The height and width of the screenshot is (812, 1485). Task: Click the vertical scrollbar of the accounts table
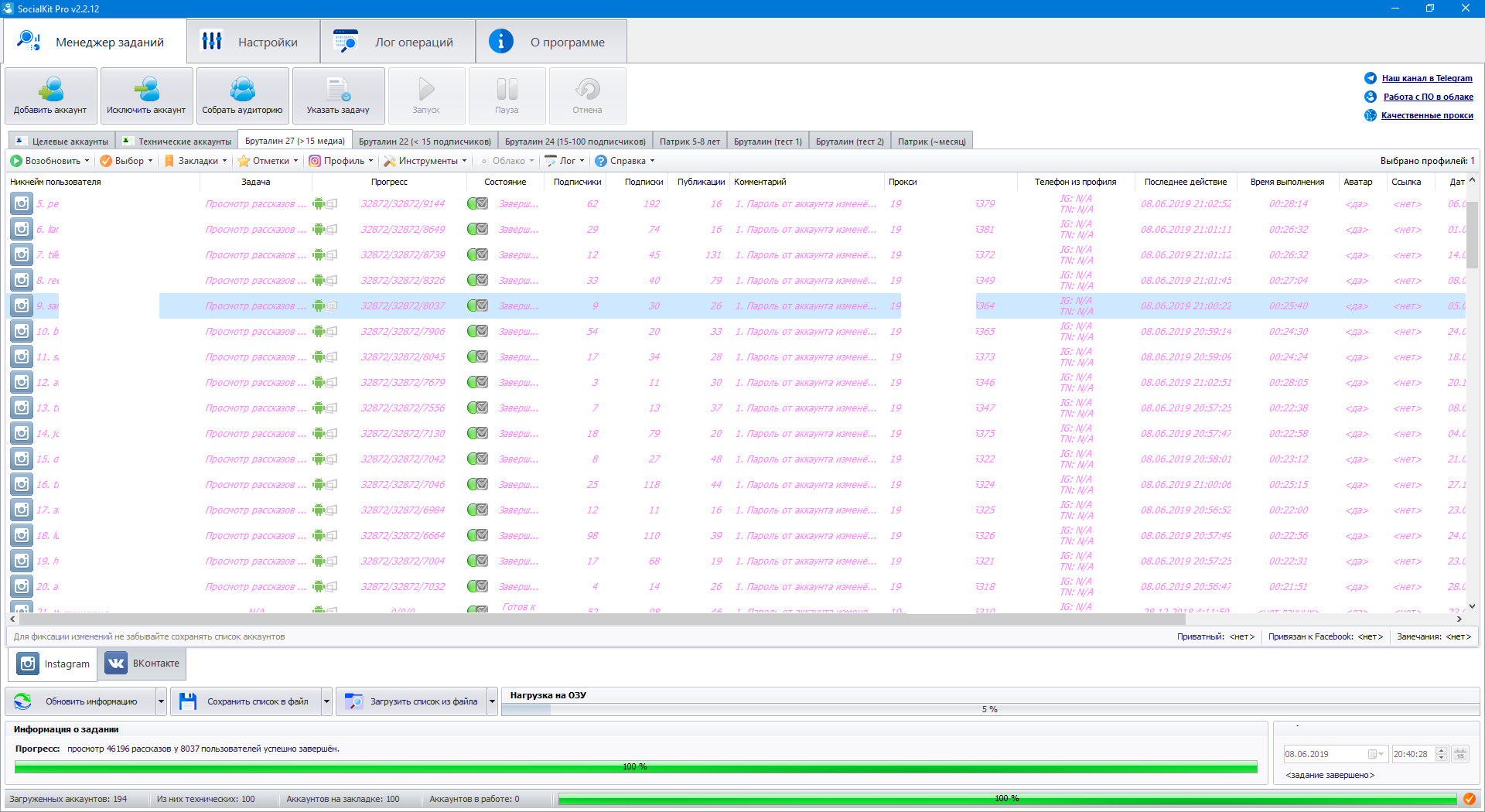pyautogui.click(x=1472, y=234)
